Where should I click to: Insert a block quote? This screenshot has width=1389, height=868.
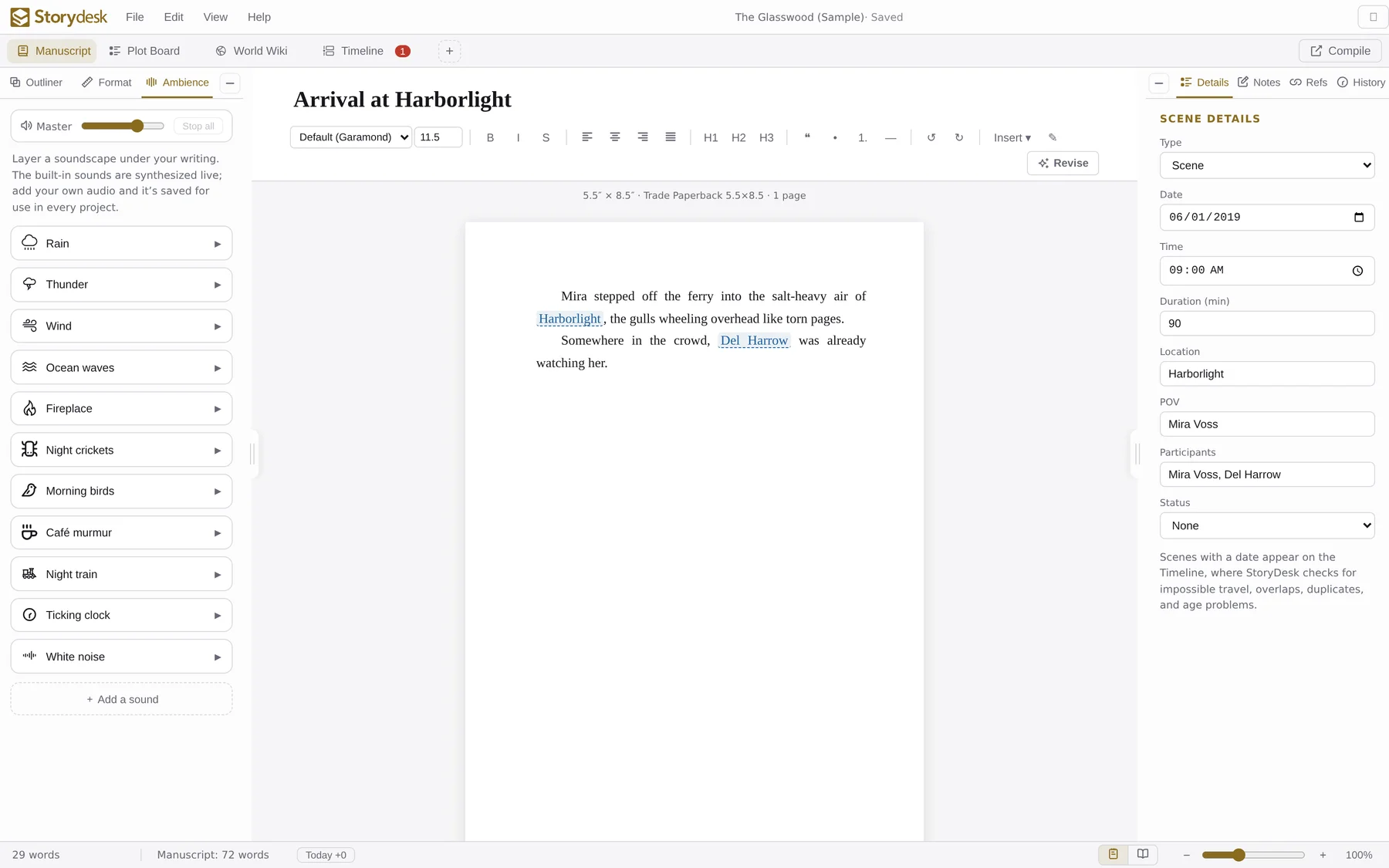pos(807,137)
